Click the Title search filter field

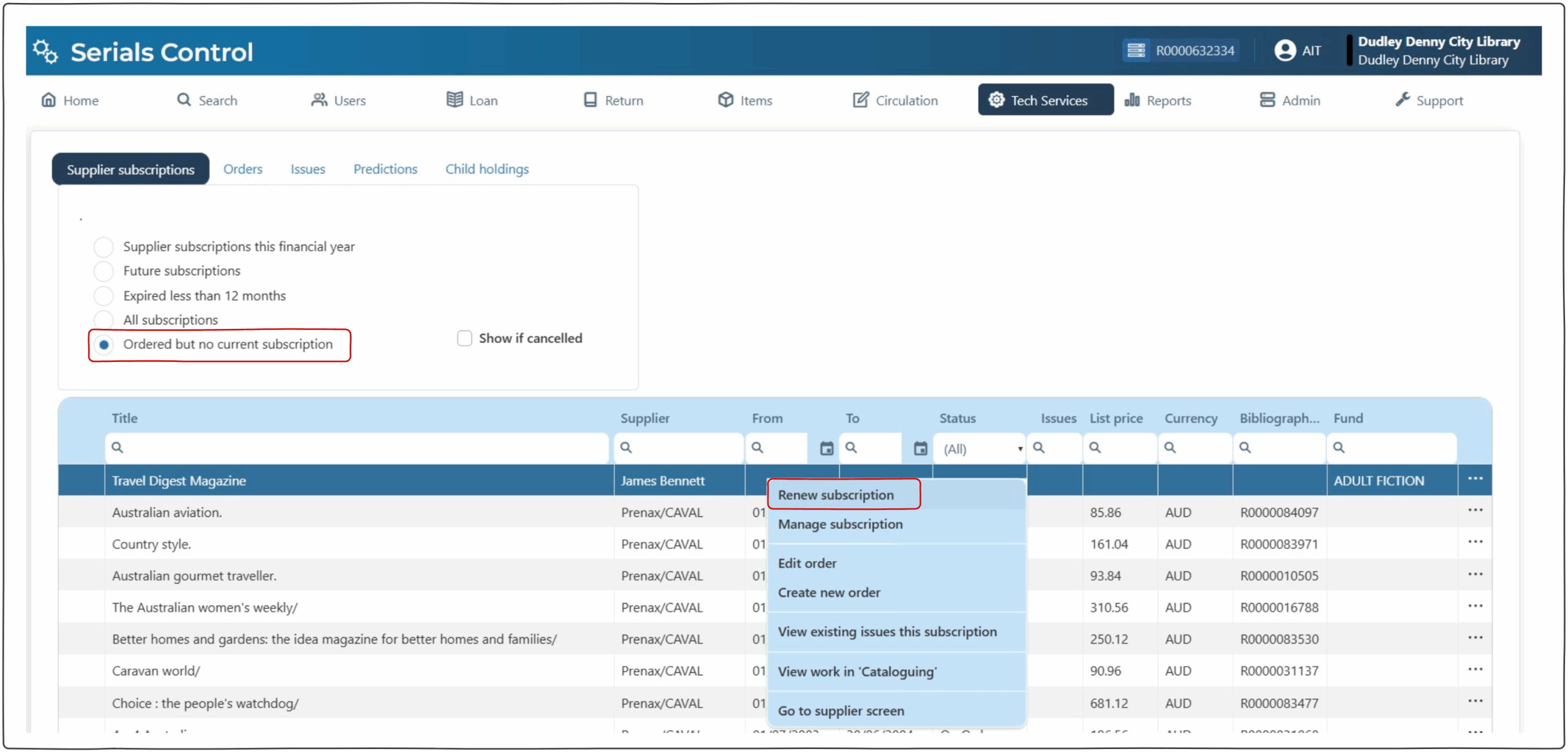[x=358, y=448]
